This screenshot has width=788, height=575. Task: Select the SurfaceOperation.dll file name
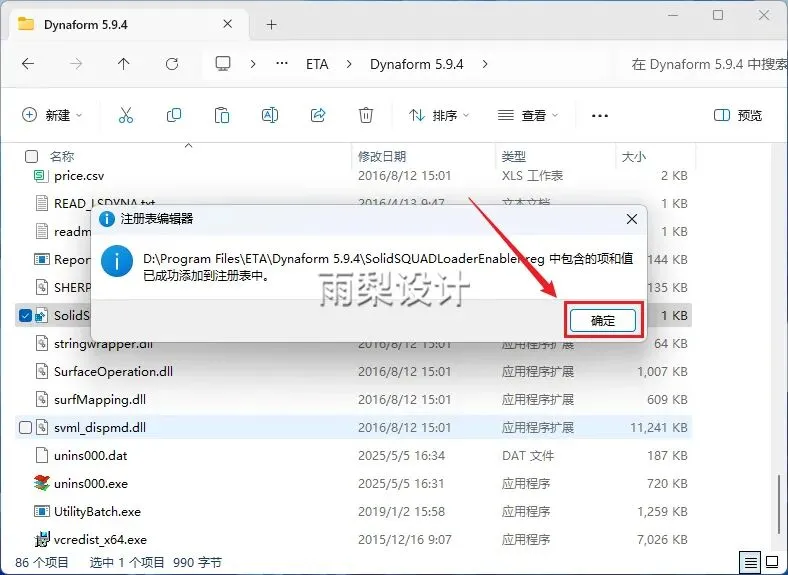113,371
